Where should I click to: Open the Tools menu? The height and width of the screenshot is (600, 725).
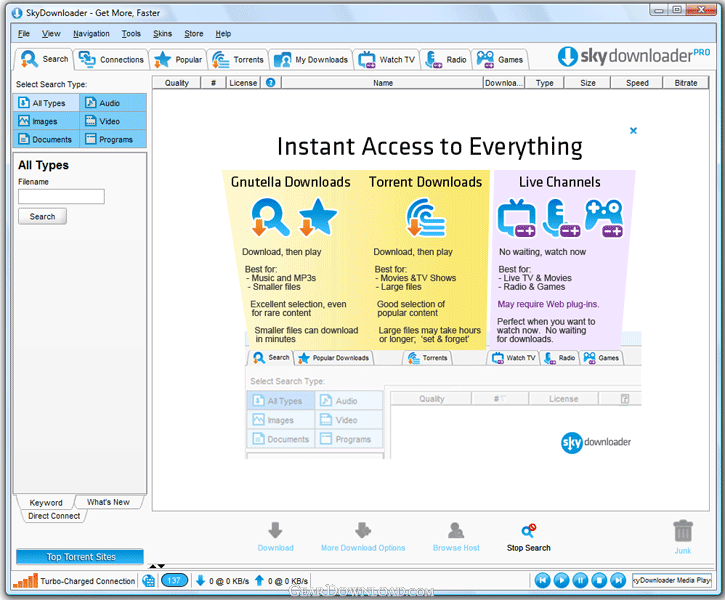[x=131, y=34]
